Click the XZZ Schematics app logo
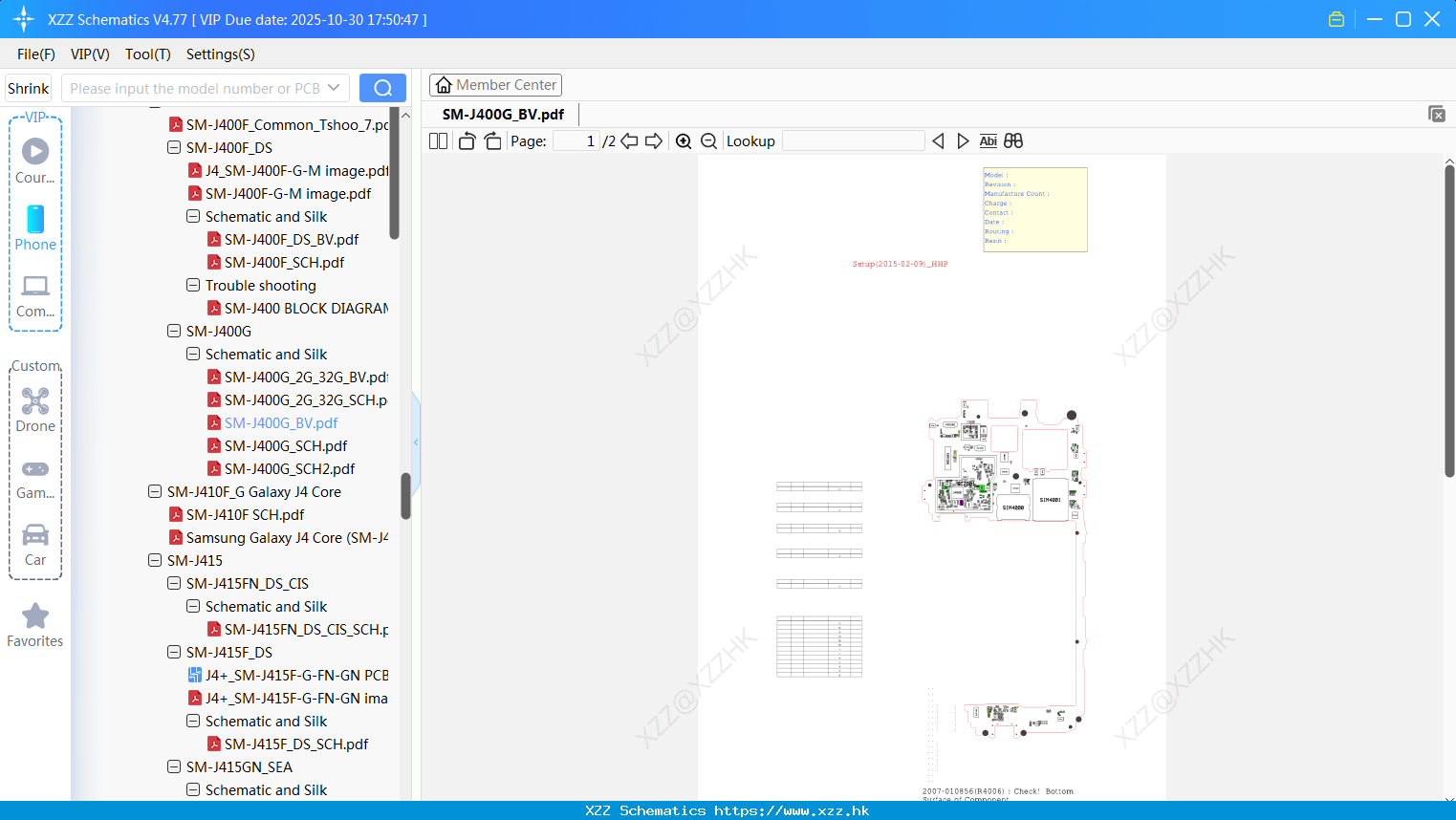1456x820 pixels. coord(24,19)
